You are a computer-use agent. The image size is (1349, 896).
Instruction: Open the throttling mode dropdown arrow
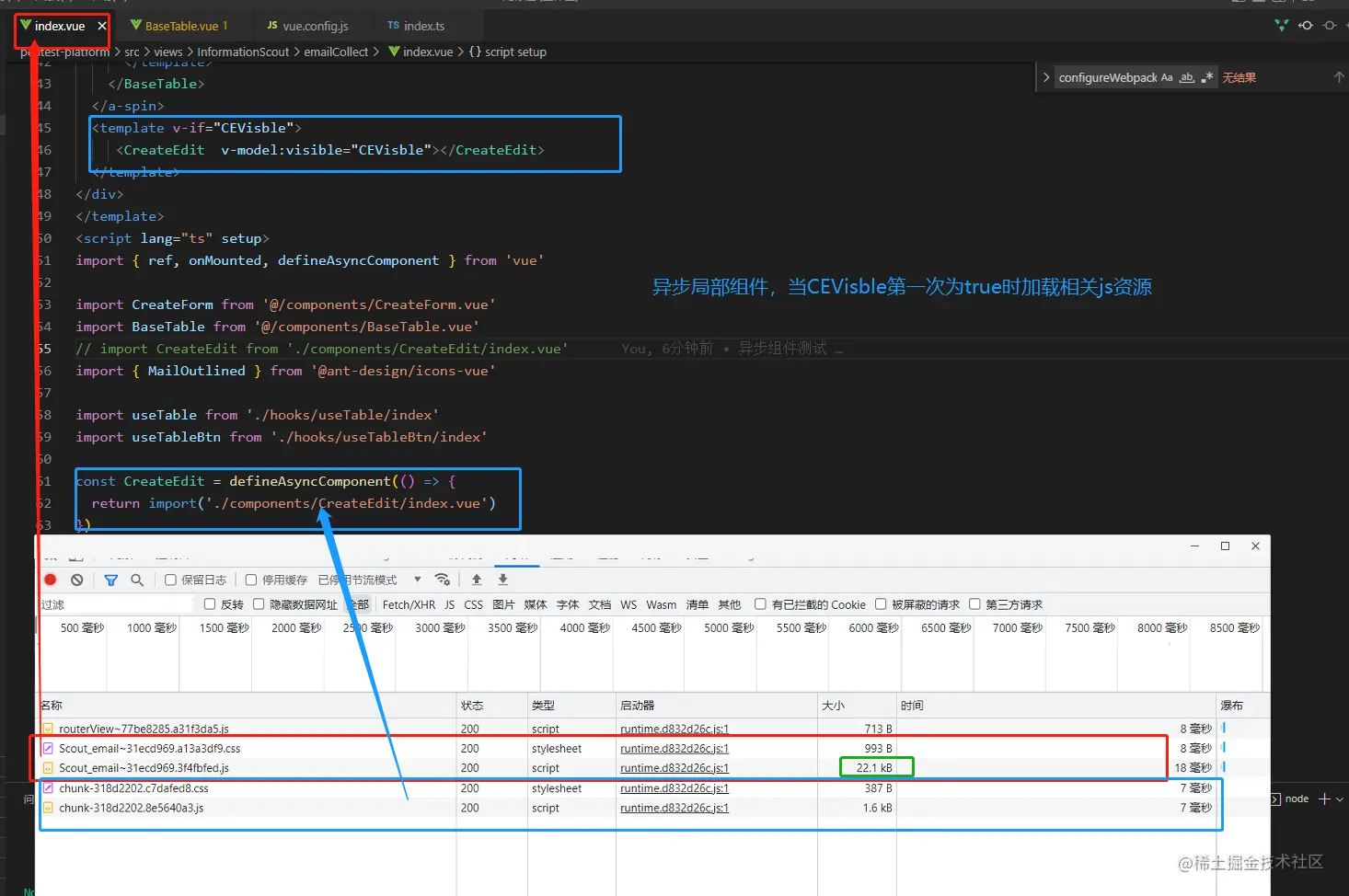[417, 580]
